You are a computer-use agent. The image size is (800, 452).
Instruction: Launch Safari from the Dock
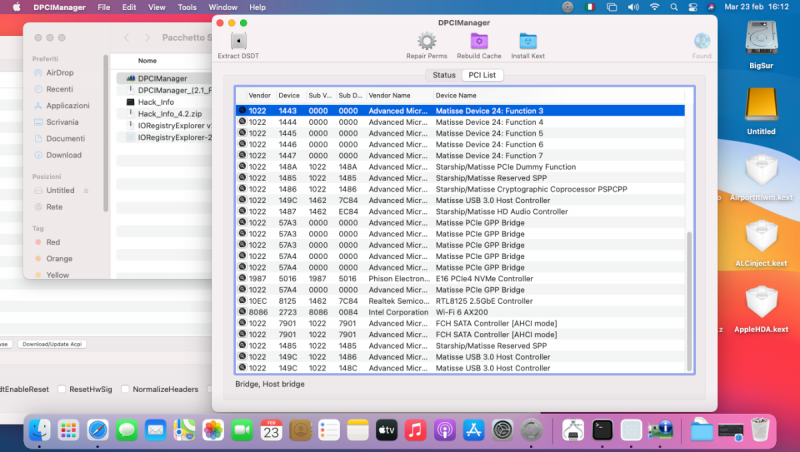97,430
